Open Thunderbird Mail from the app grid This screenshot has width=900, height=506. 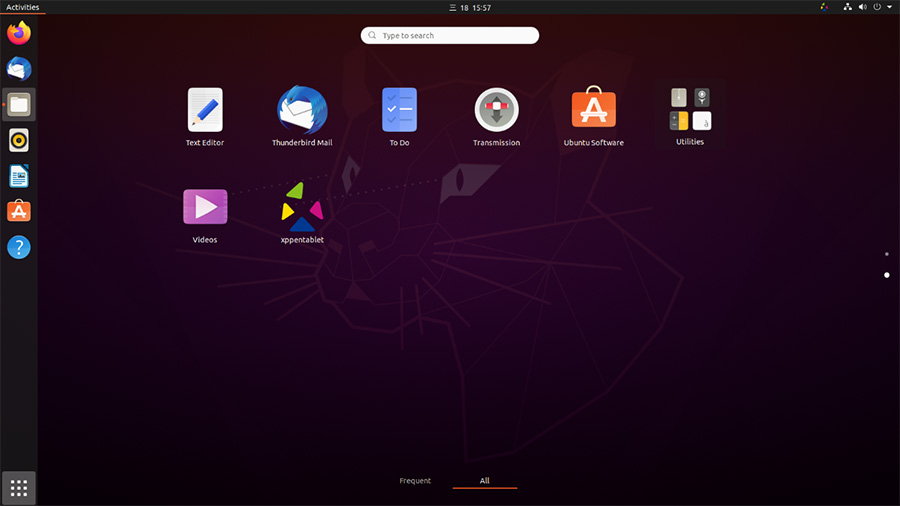pyautogui.click(x=302, y=110)
